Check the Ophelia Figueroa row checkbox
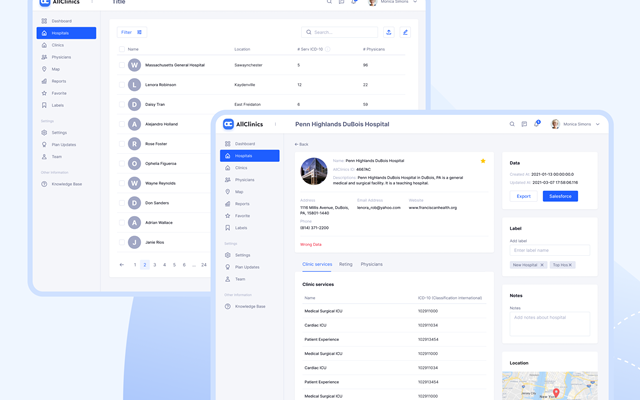 tap(122, 163)
